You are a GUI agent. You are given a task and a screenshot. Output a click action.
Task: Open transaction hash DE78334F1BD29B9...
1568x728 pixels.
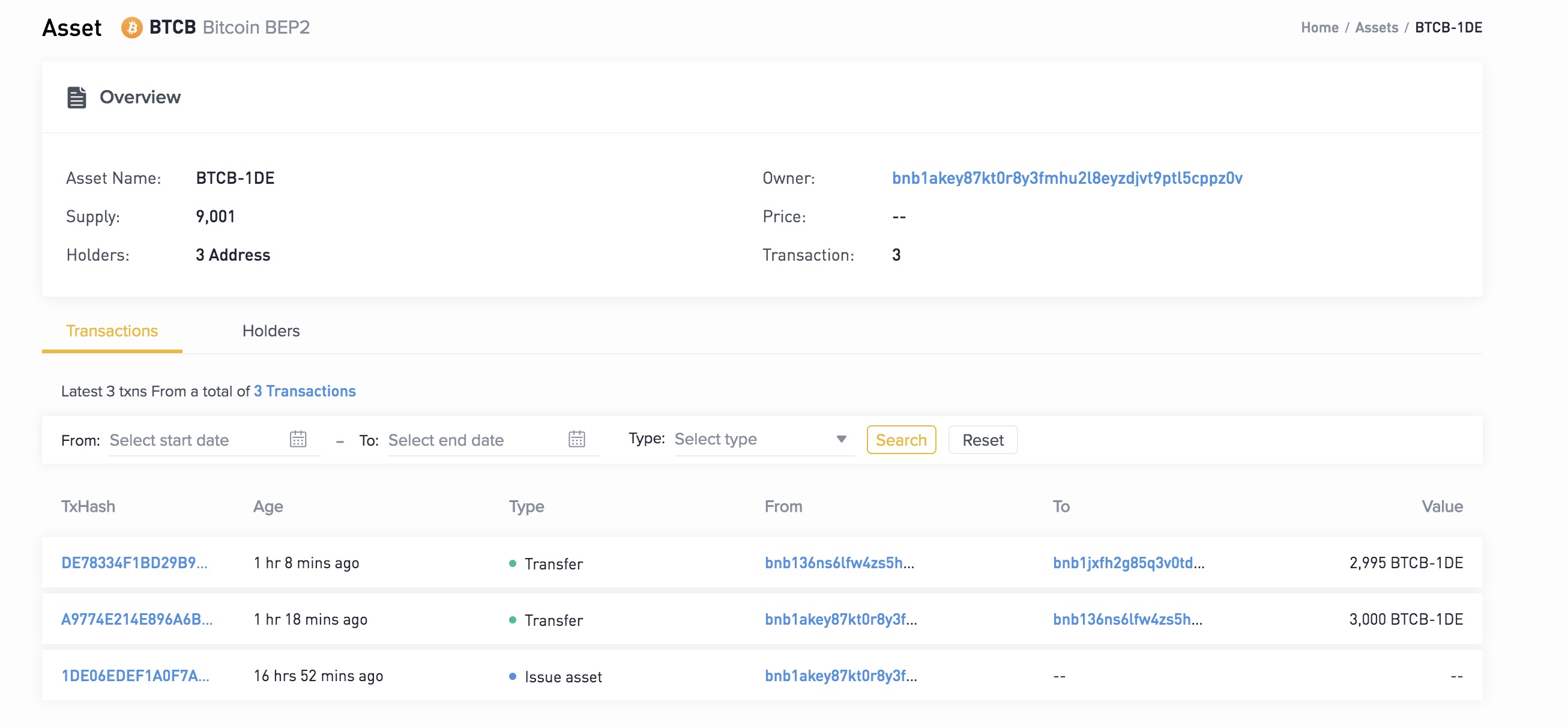coord(134,562)
